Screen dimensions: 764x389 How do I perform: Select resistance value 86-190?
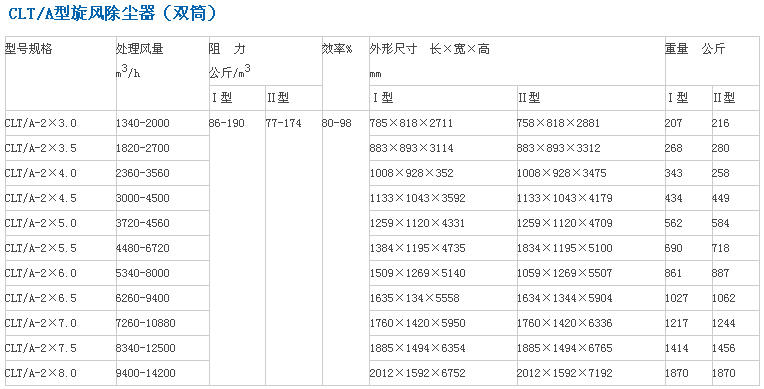coord(227,123)
